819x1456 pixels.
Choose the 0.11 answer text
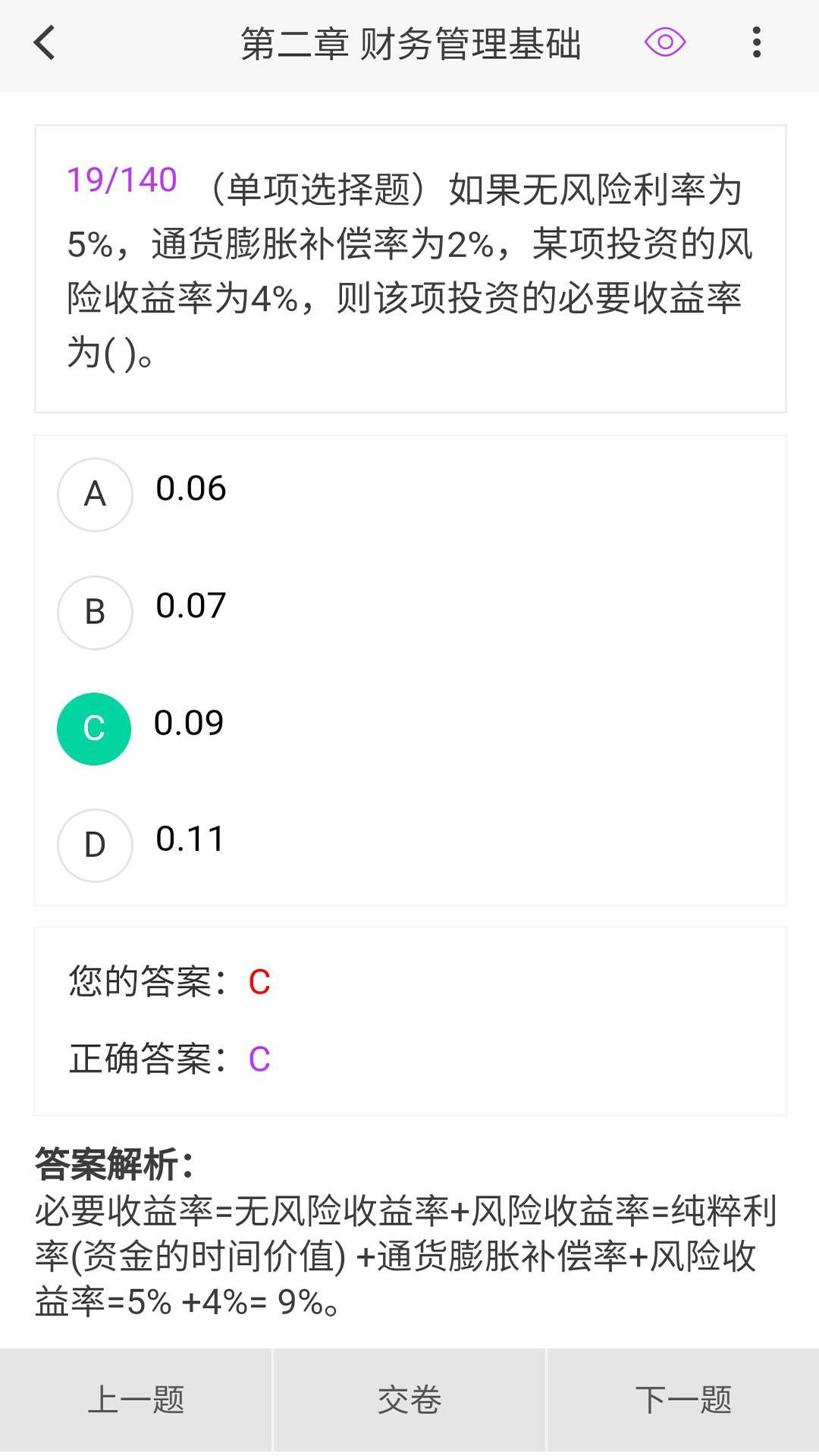coord(190,839)
